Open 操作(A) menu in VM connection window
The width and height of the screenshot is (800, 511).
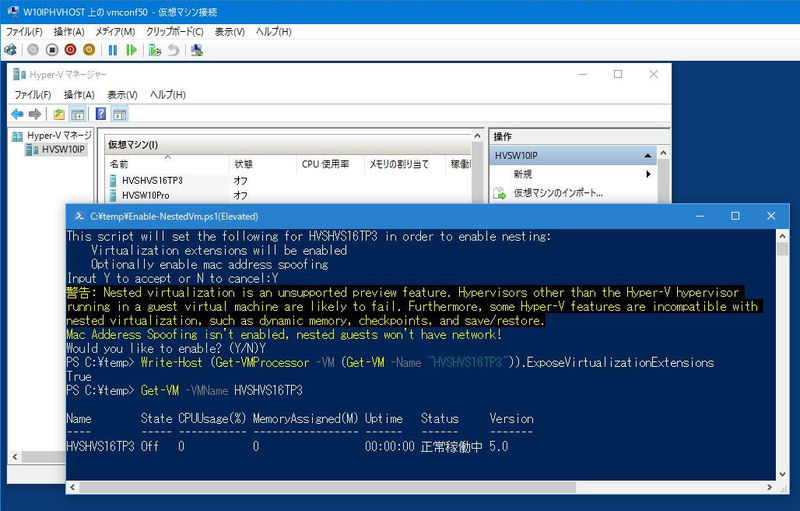[x=69, y=32]
